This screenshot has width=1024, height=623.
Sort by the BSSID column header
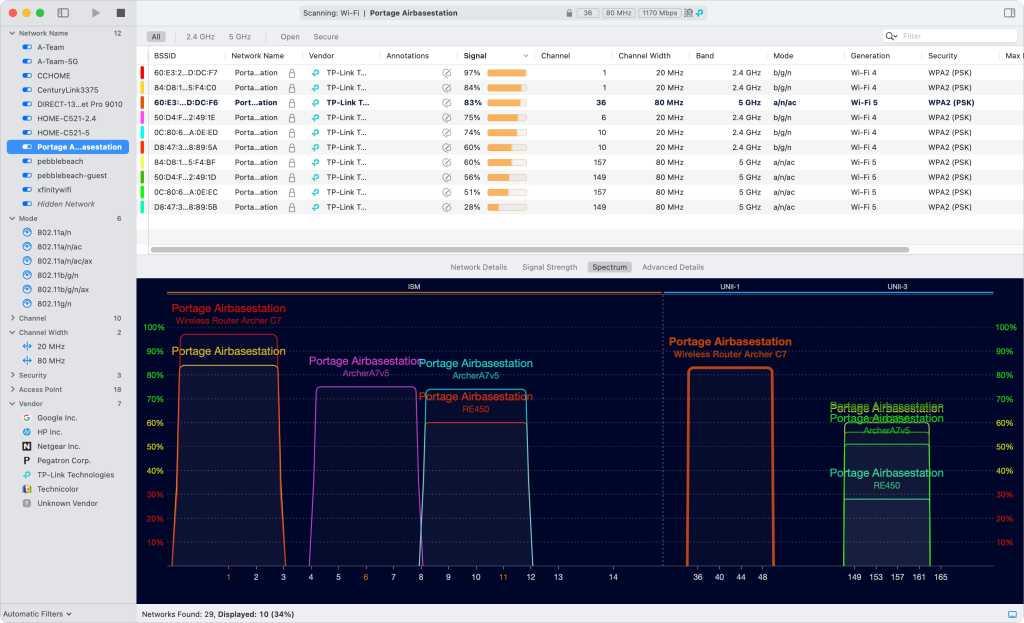click(x=165, y=56)
